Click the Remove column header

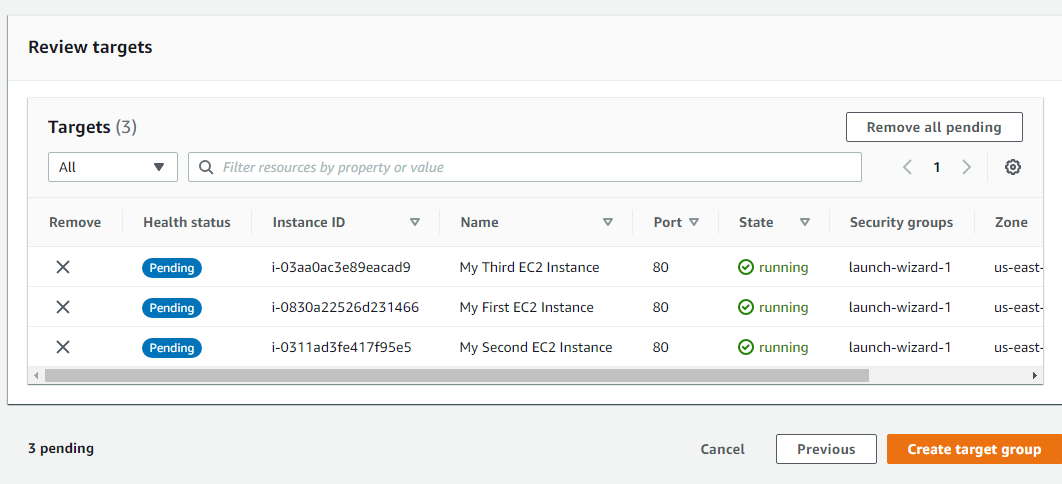tap(75, 222)
